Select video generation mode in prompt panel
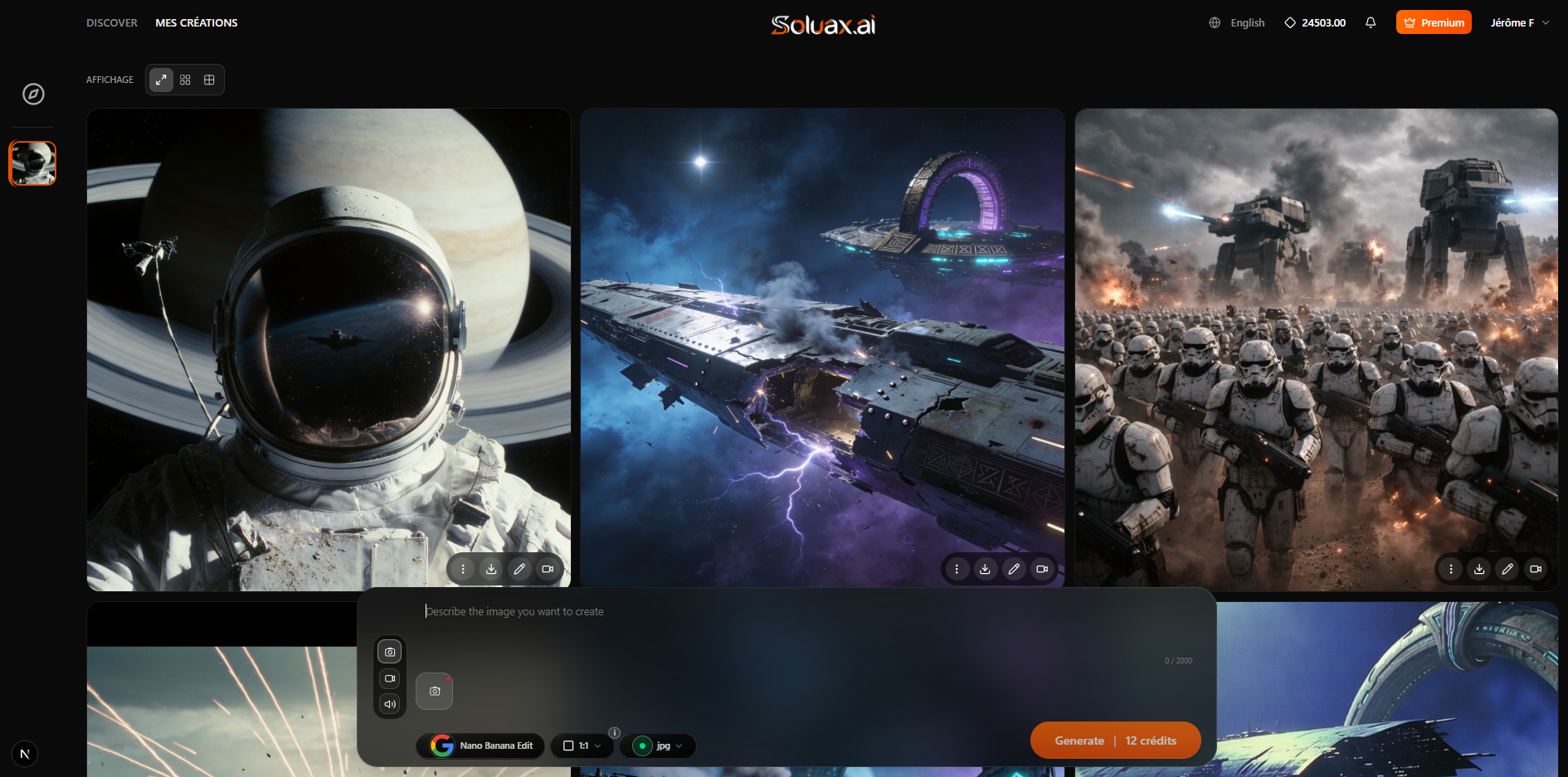Screen dimensions: 1568x777 390,678
